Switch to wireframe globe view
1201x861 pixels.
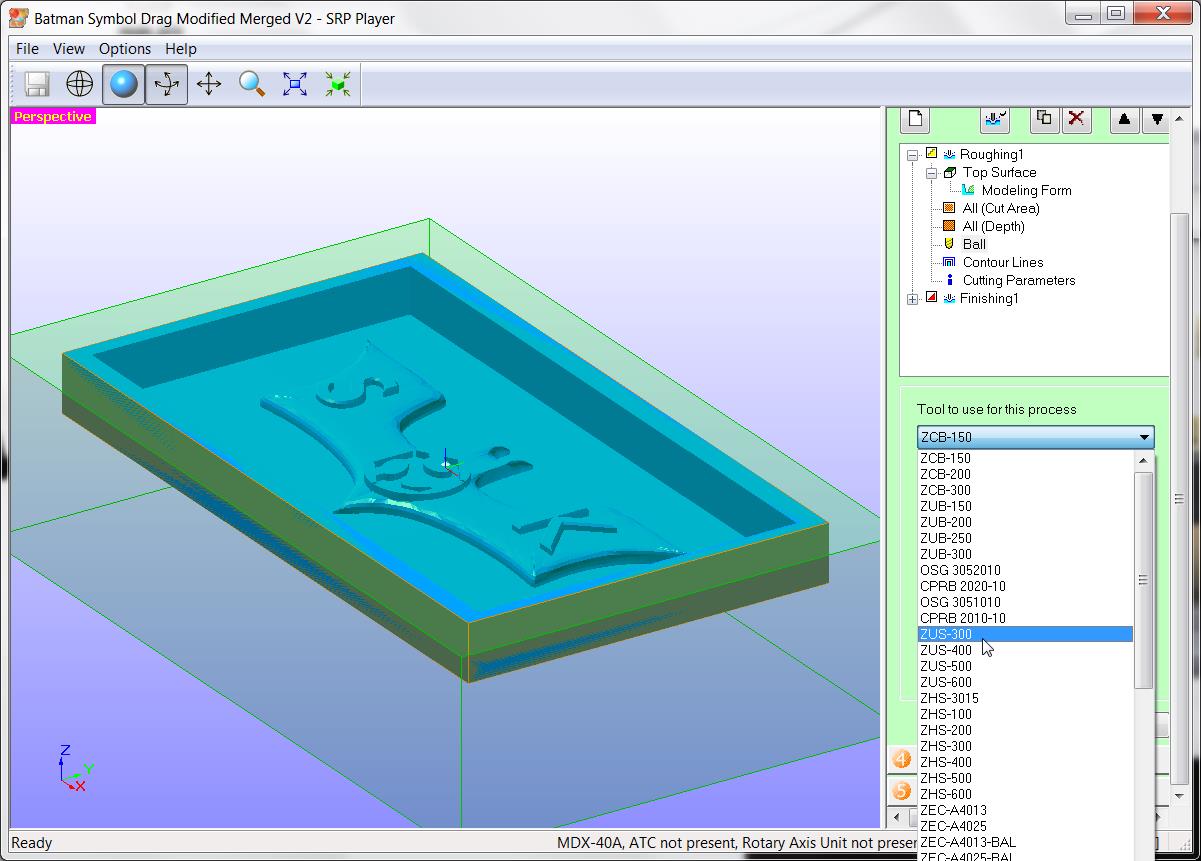coord(80,84)
